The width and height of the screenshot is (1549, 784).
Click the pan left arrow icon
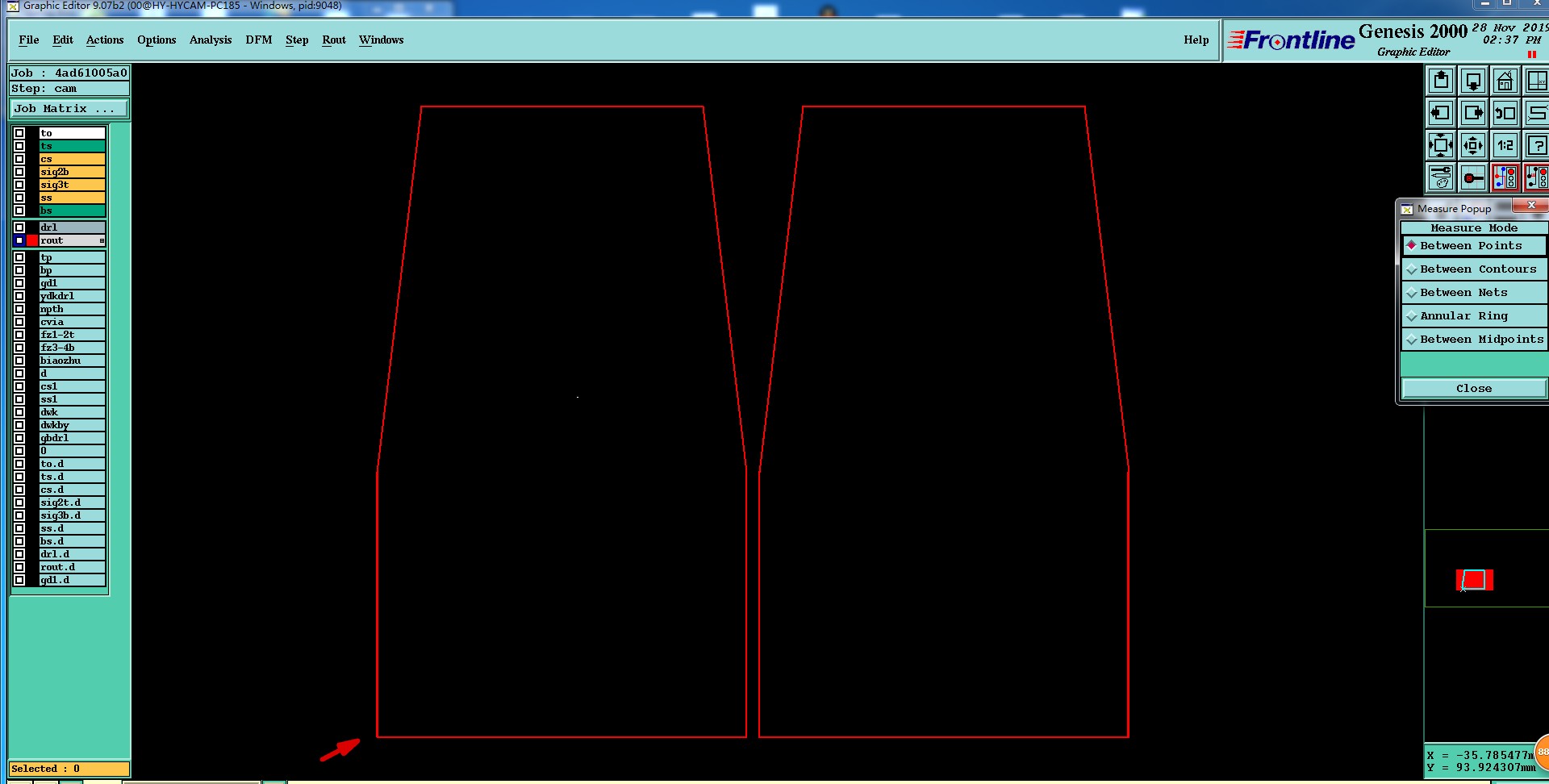(x=1441, y=113)
